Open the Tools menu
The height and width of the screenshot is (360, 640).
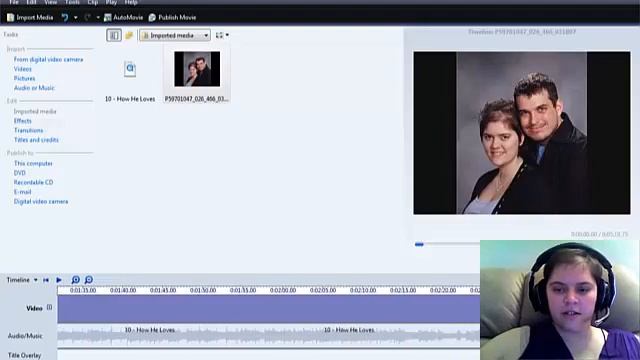point(72,2)
